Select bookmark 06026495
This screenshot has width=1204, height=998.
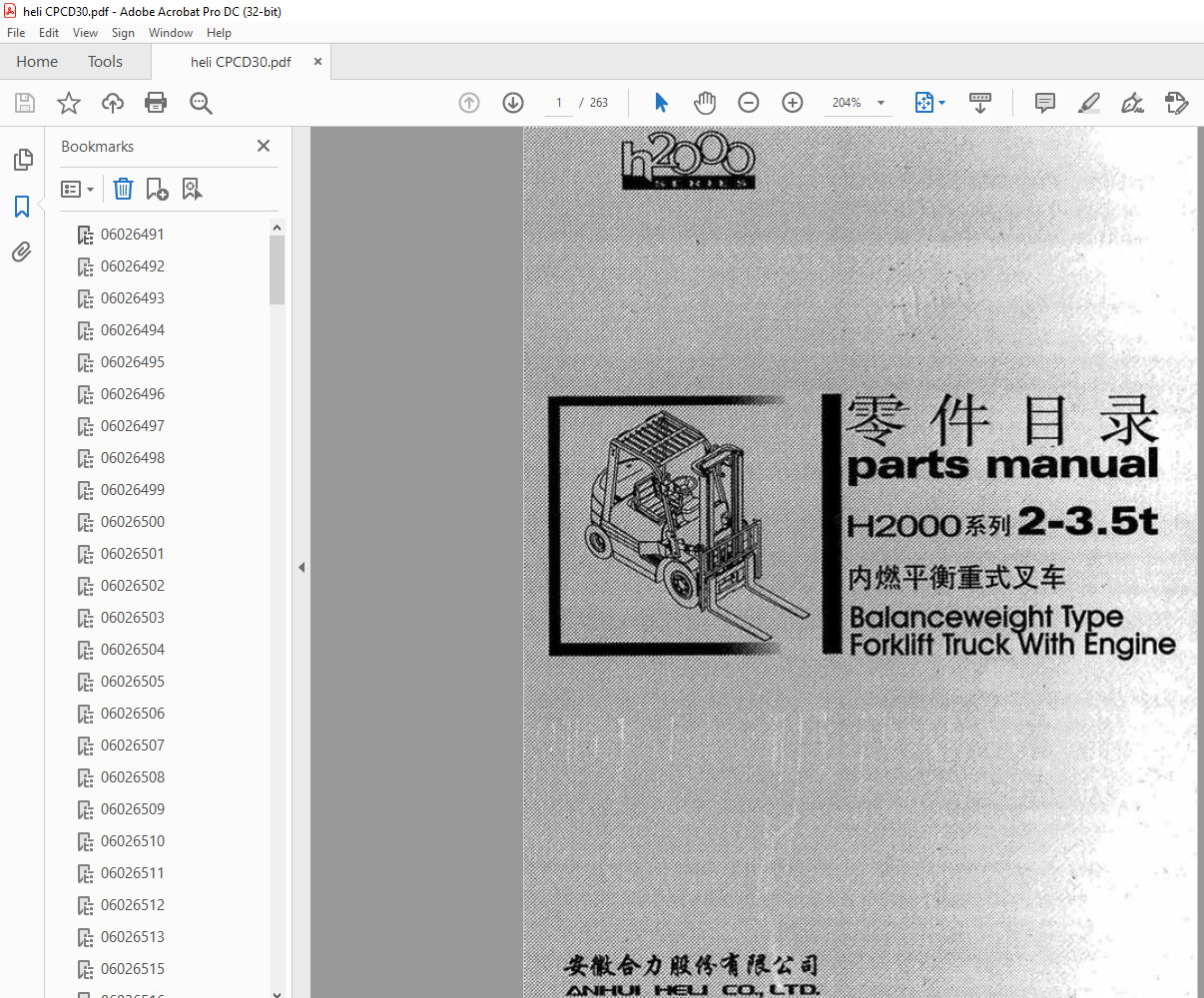(x=133, y=362)
